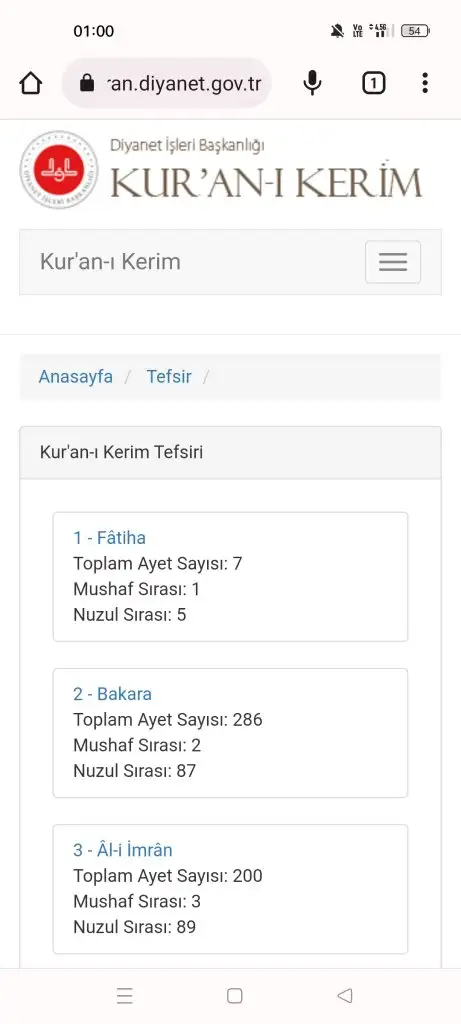
Task: Click the Kur'an-ı Kerim navbar title
Action: coord(110,262)
